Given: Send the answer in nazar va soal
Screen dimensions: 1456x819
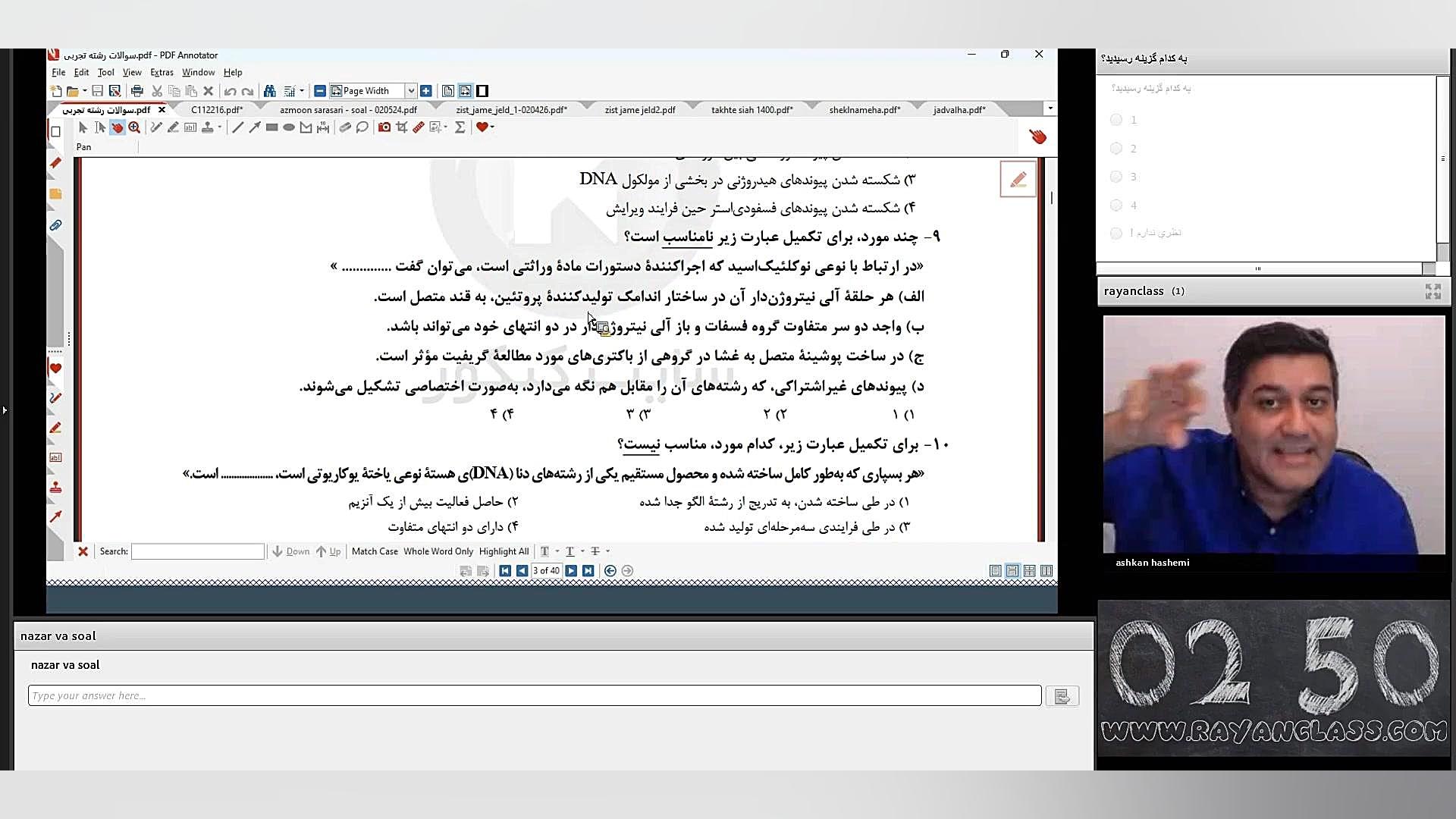Looking at the screenshot, I should click(x=1062, y=696).
